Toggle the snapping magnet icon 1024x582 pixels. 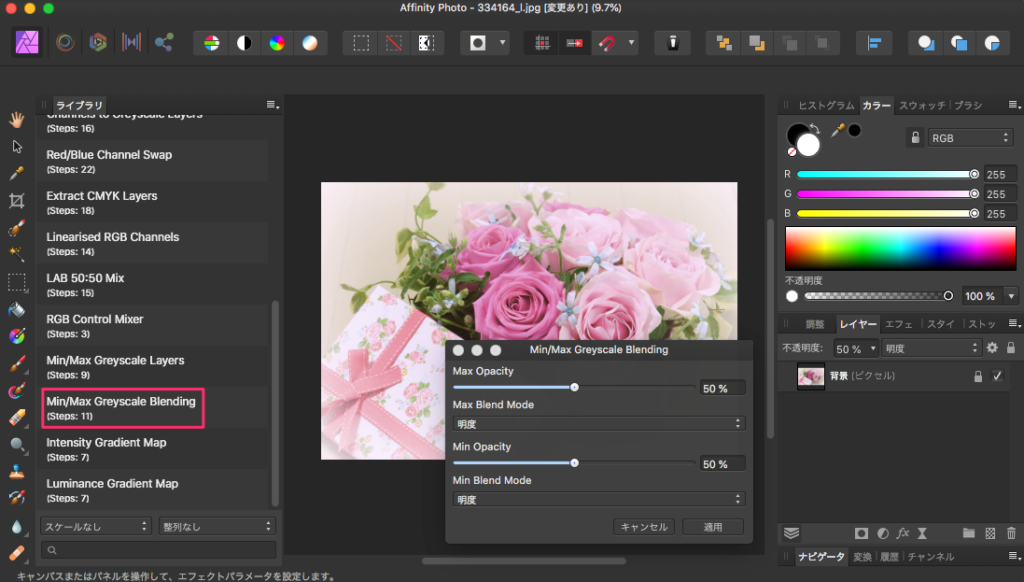coord(606,42)
